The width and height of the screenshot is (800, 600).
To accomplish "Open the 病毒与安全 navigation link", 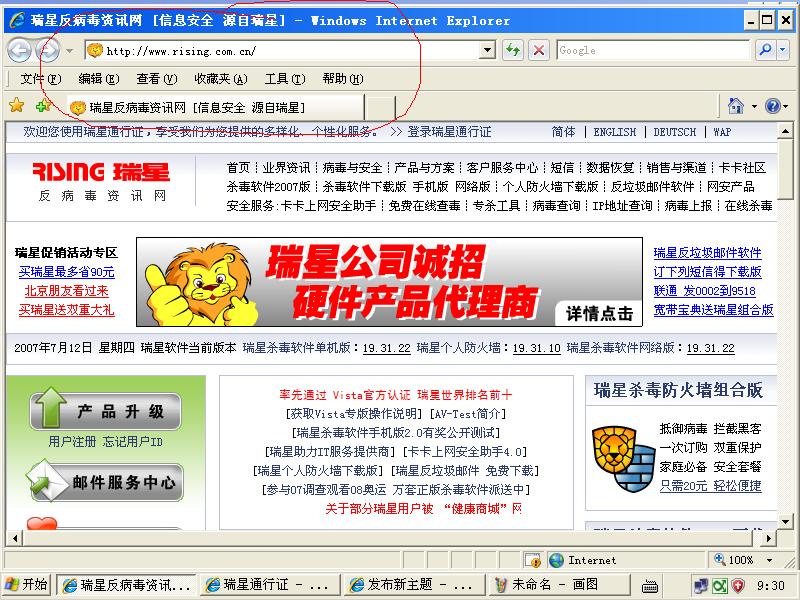I will click(x=352, y=168).
